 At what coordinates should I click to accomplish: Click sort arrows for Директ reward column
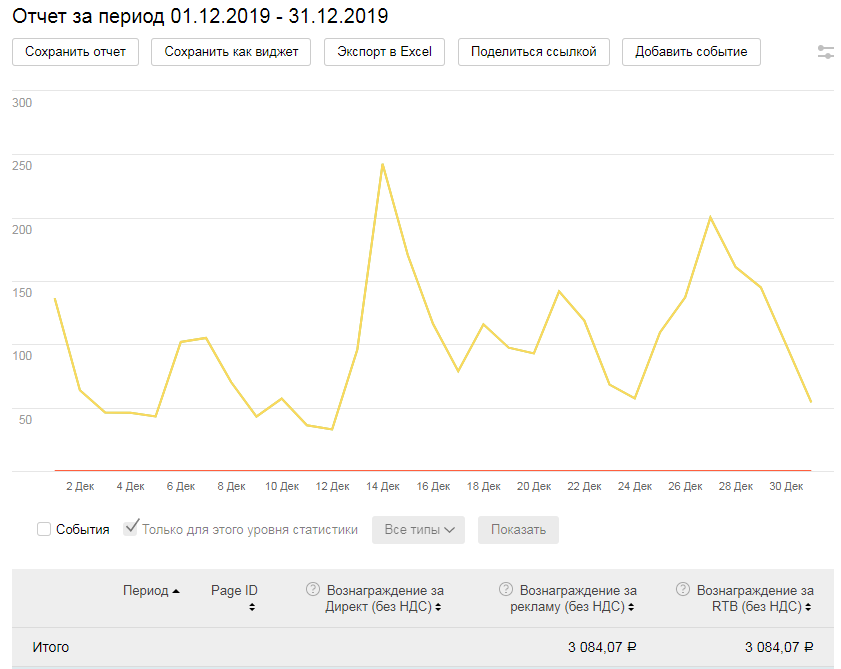(x=439, y=607)
